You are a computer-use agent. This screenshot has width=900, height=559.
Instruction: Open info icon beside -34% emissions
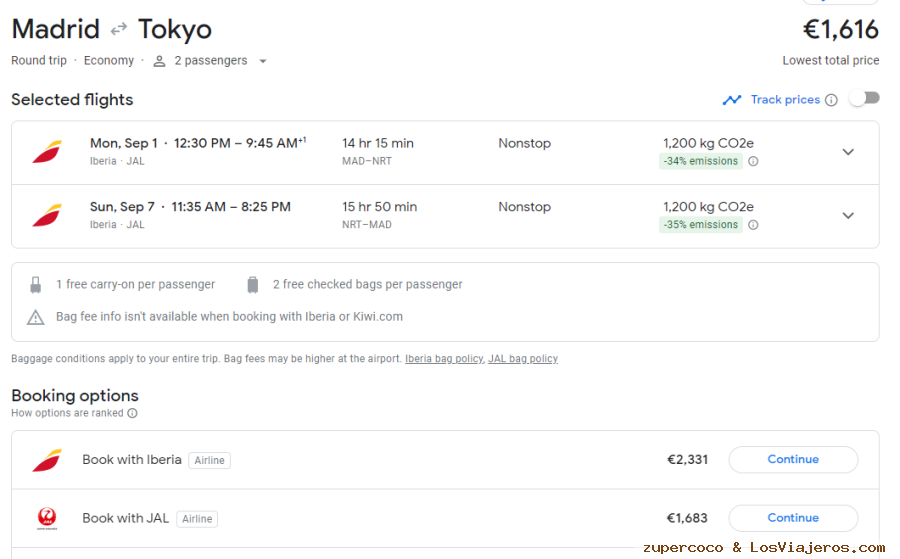coord(754,161)
